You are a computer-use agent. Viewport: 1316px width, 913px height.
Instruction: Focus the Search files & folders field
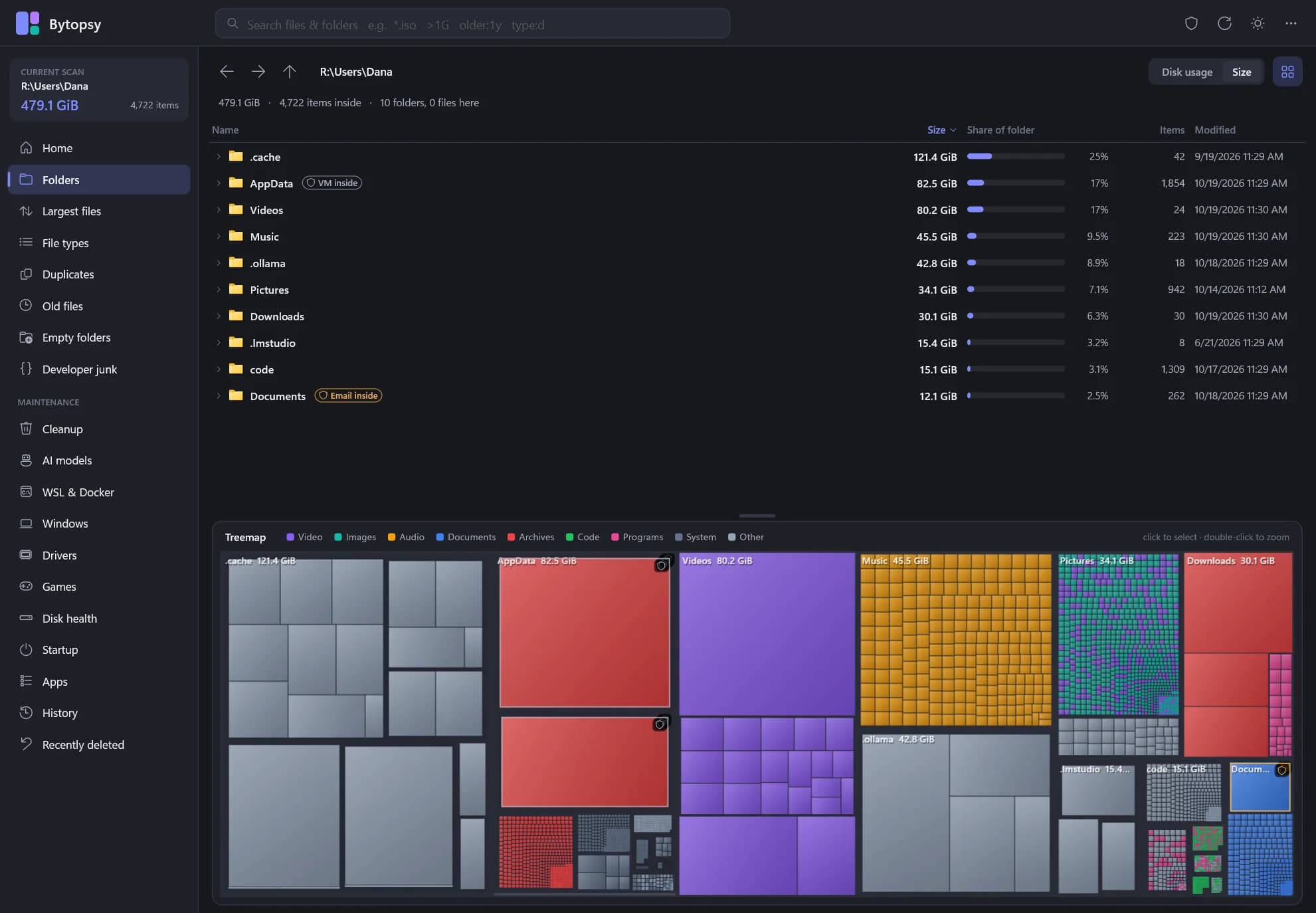click(x=472, y=24)
